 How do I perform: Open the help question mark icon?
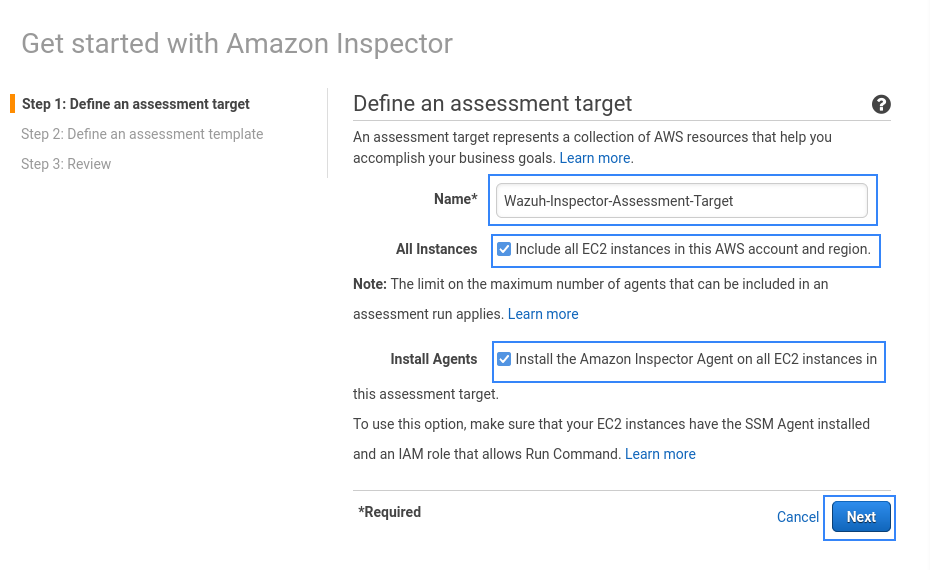pos(881,104)
